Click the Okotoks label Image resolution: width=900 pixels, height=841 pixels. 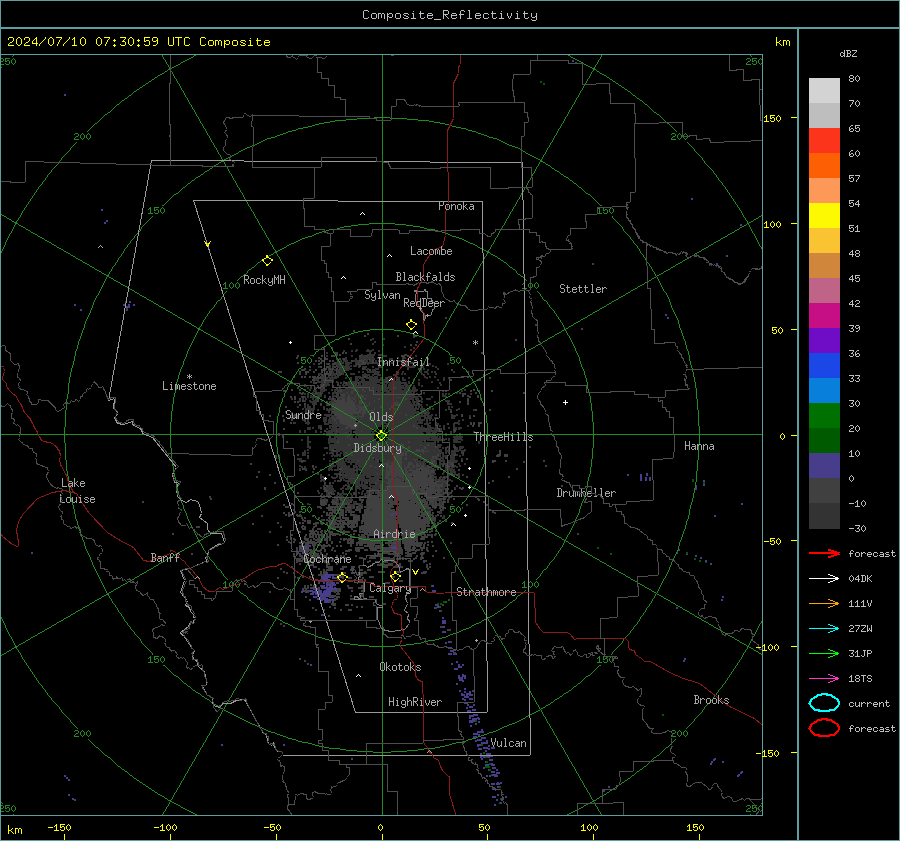tap(400, 667)
